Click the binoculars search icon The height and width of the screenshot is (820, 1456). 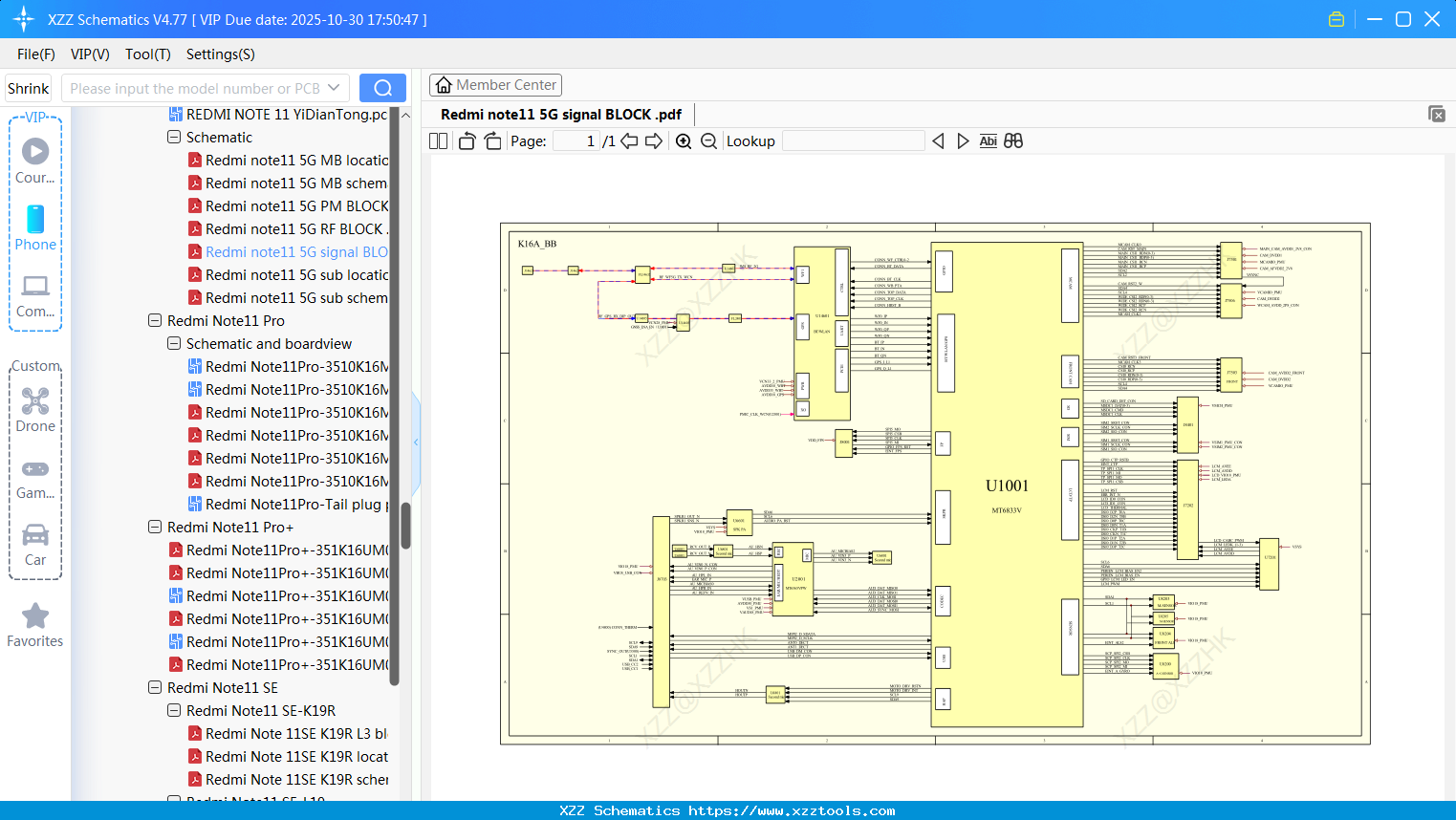point(1013,141)
